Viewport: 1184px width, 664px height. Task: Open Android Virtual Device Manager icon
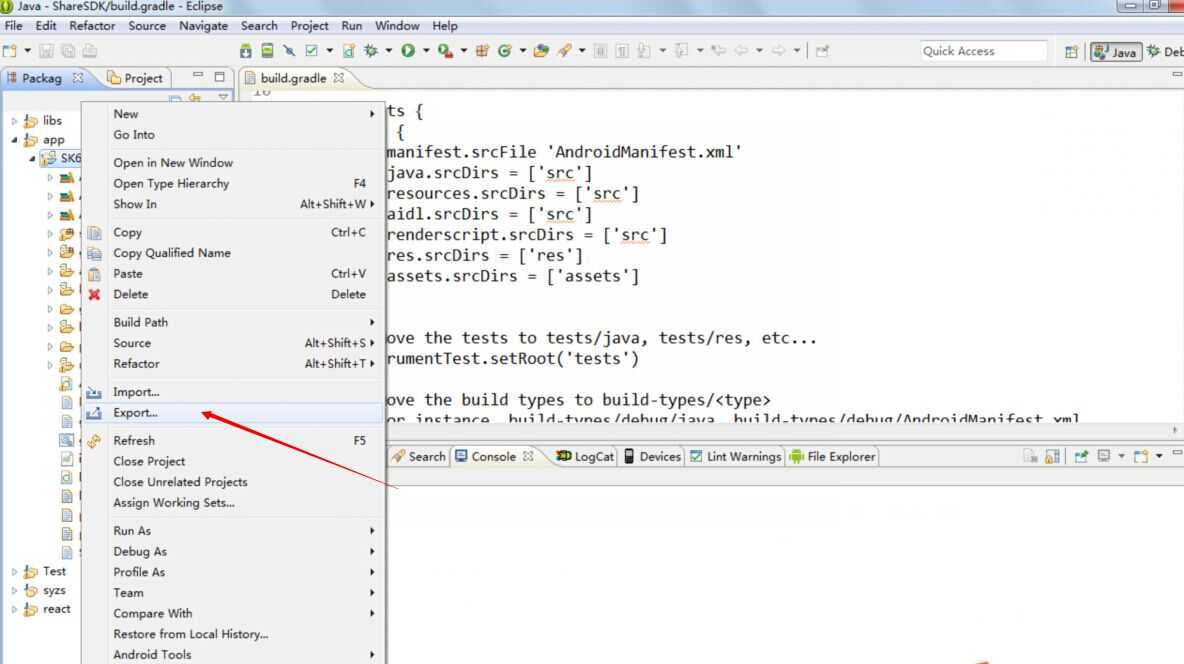(x=267, y=51)
